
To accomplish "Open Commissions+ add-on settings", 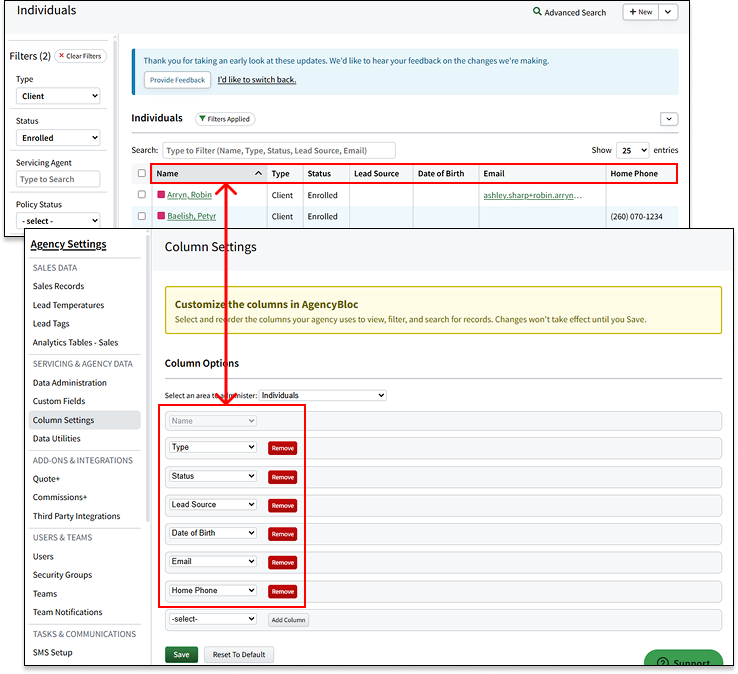I will 60,497.
